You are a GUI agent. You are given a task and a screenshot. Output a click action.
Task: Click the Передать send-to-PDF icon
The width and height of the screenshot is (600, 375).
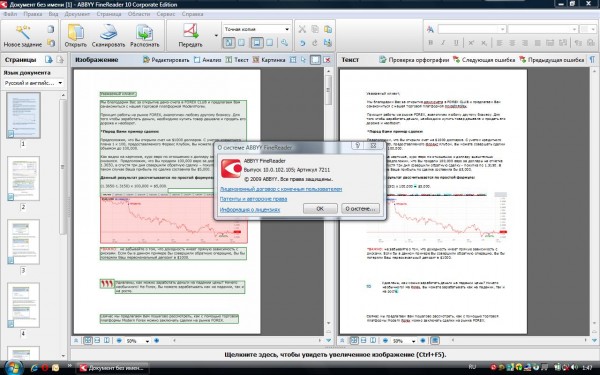[191, 32]
